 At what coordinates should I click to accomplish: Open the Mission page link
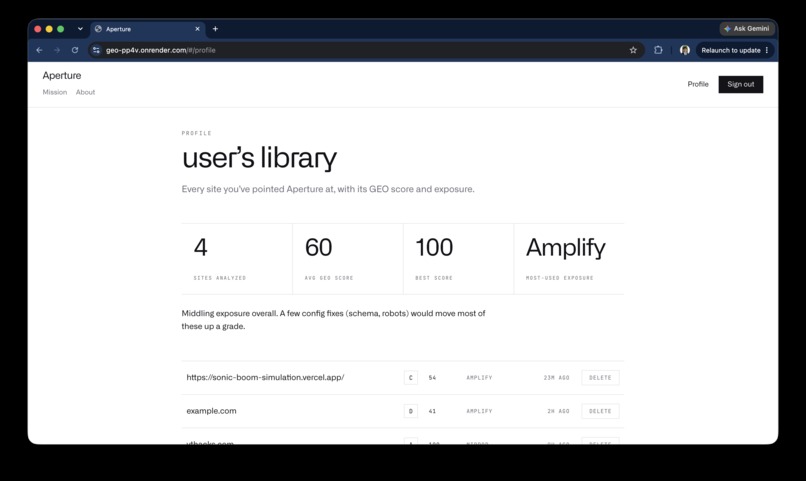coord(54,92)
